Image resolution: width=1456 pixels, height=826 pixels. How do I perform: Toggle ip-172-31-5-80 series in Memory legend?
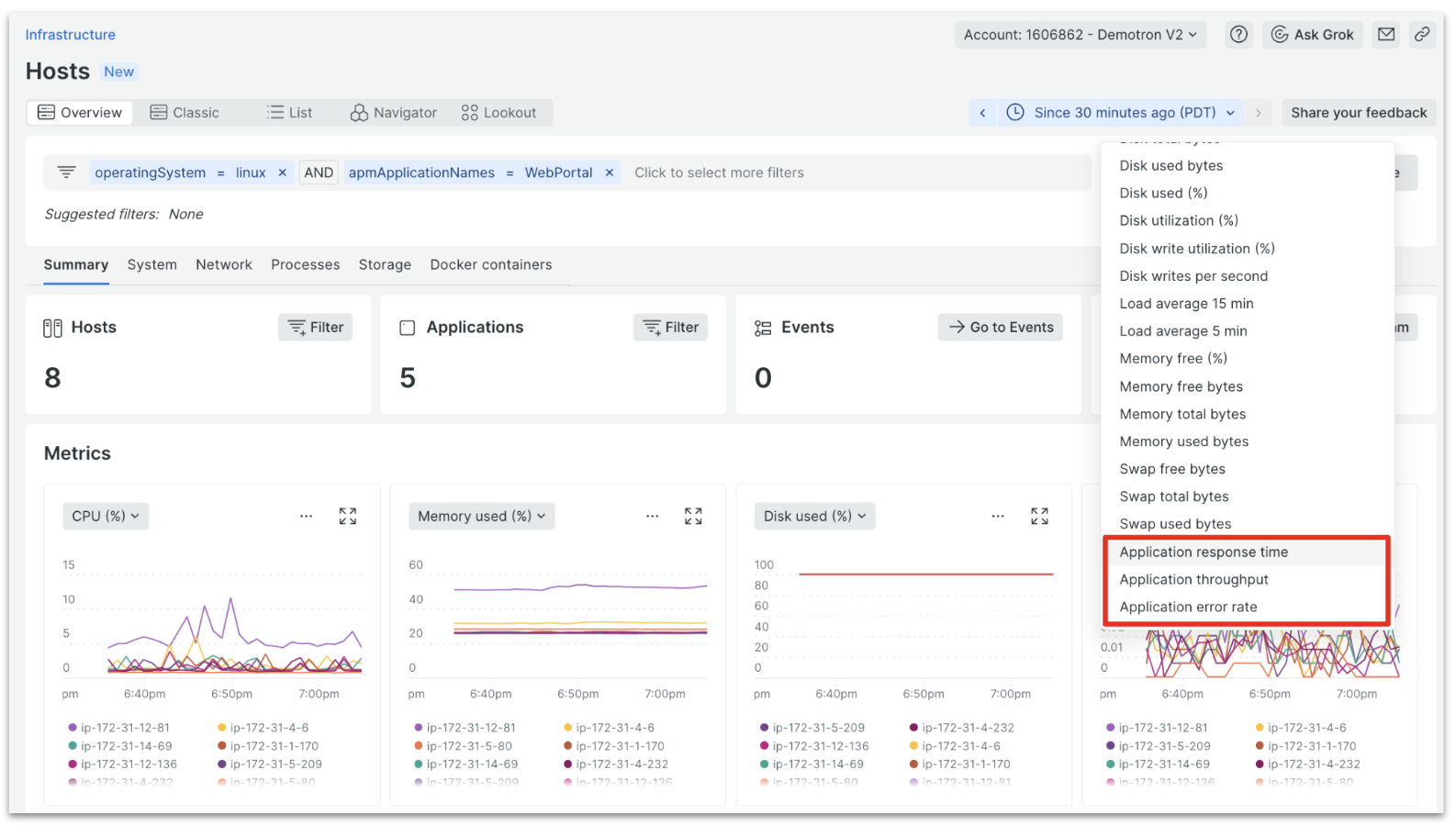(x=464, y=746)
